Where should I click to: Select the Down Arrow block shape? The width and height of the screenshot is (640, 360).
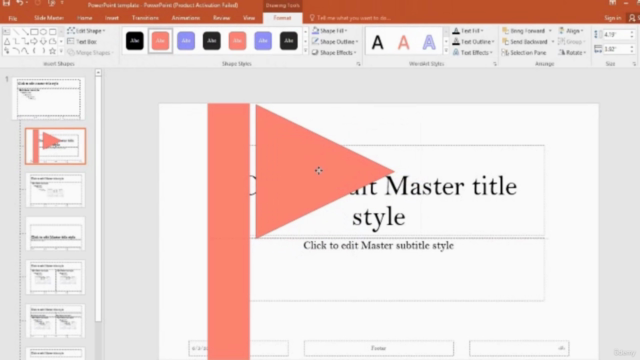pos(43,41)
